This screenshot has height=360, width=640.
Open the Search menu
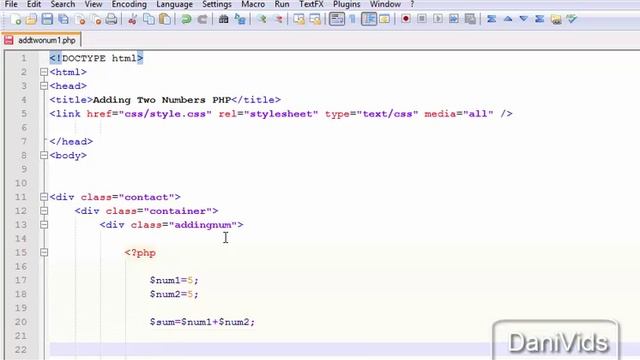(x=63, y=4)
